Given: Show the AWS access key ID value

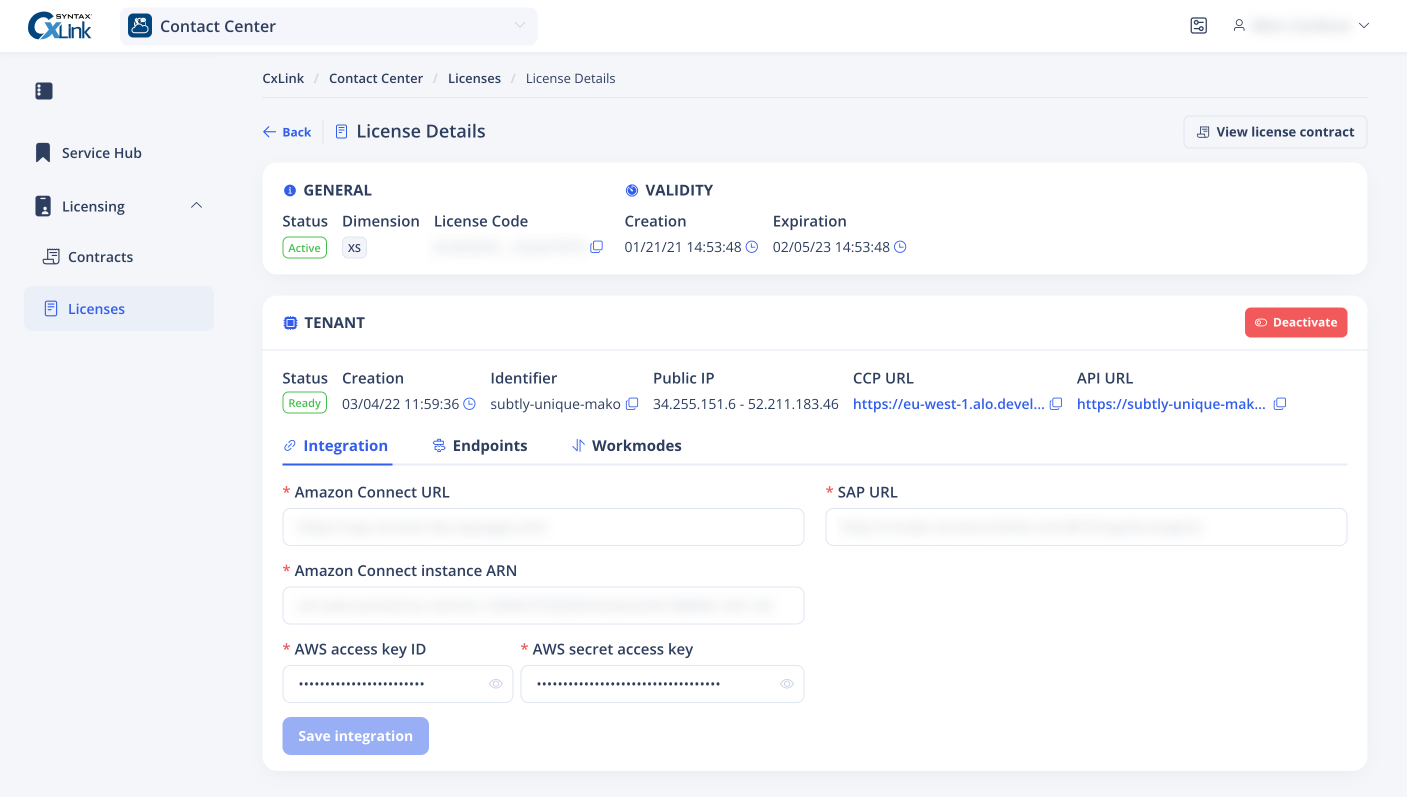Looking at the screenshot, I should 495,684.
